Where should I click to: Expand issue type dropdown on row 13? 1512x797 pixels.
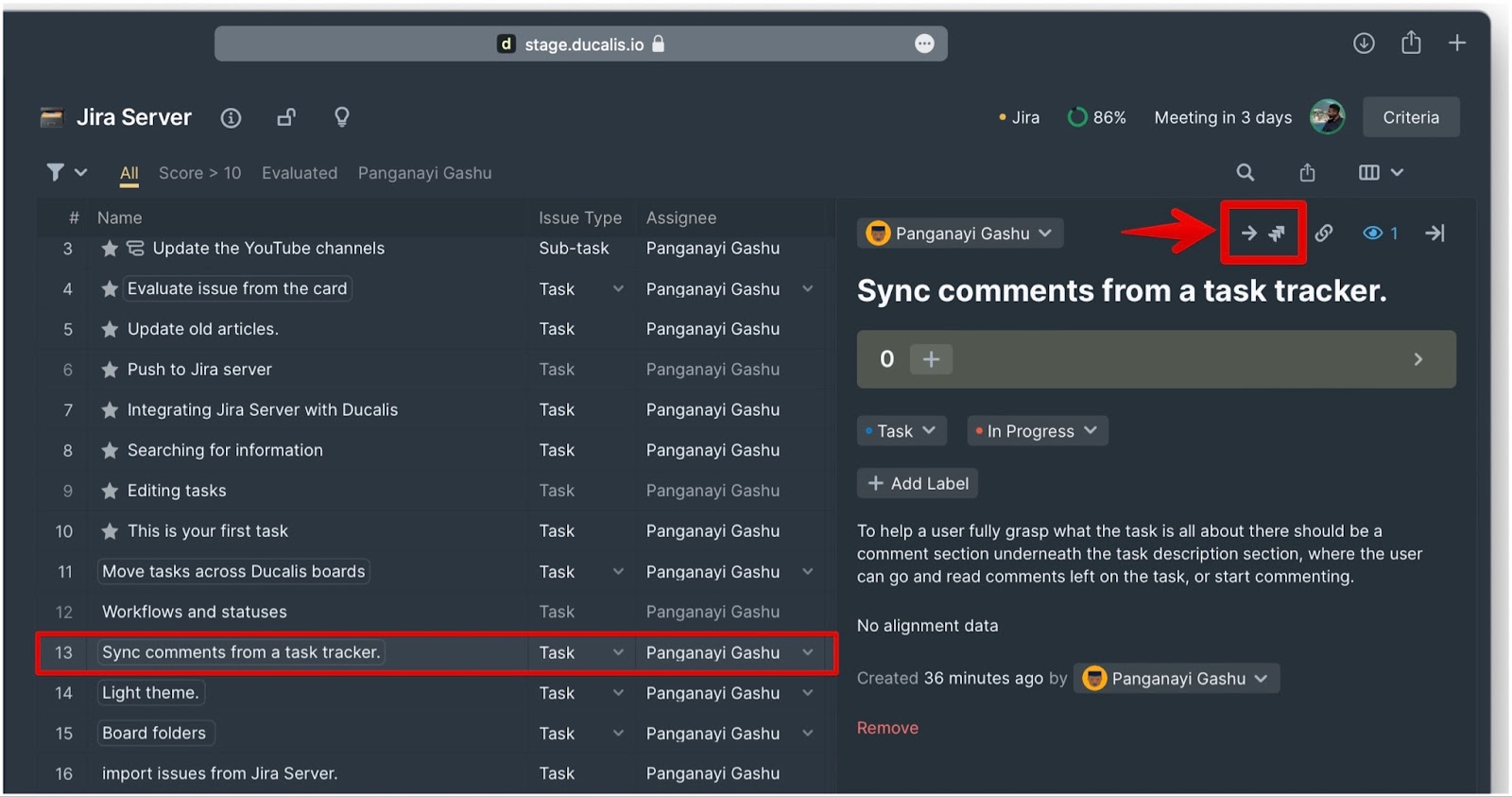(618, 652)
